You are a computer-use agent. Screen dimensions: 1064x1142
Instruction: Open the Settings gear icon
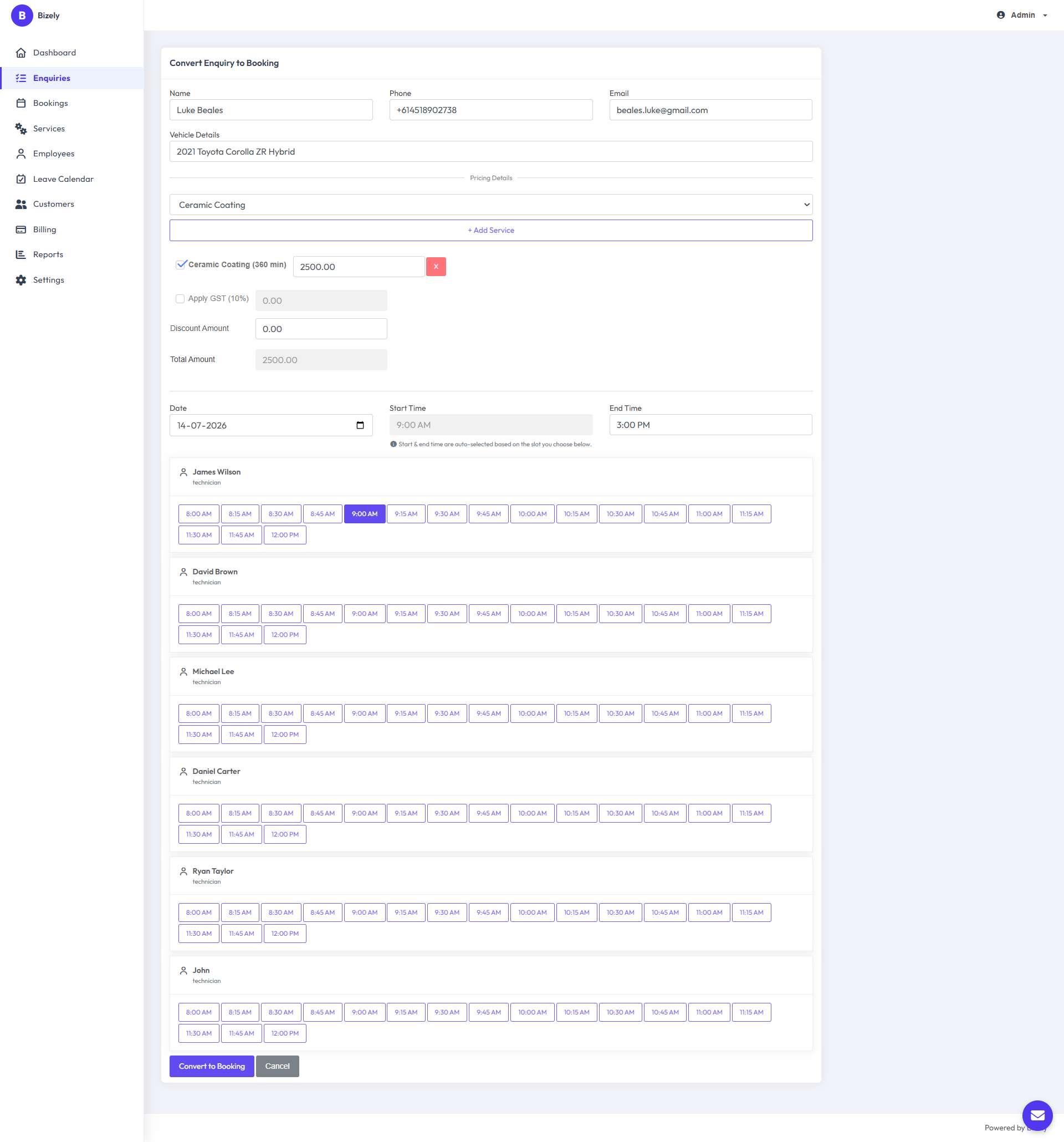click(21, 281)
